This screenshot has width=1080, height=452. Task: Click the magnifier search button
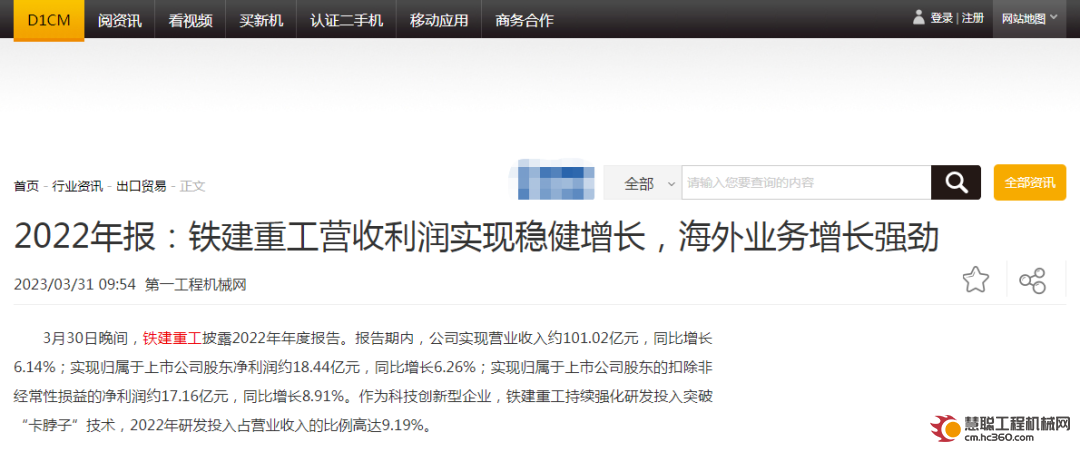[x=956, y=183]
